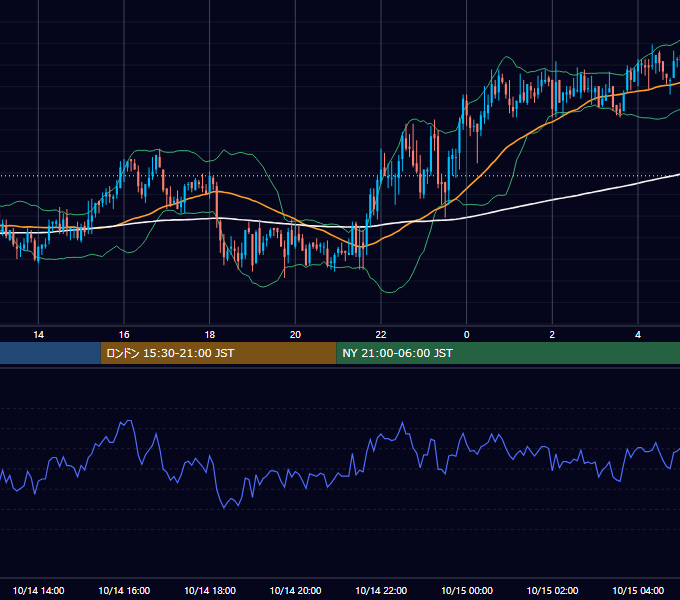Click the 10/15 02:00 timestamp label
This screenshot has width=680, height=600.
[x=552, y=590]
